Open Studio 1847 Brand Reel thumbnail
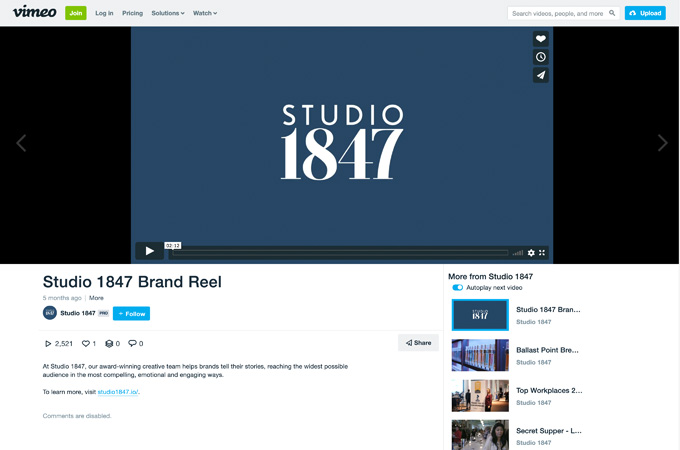Screen dimensions: 680x450 point(480,315)
